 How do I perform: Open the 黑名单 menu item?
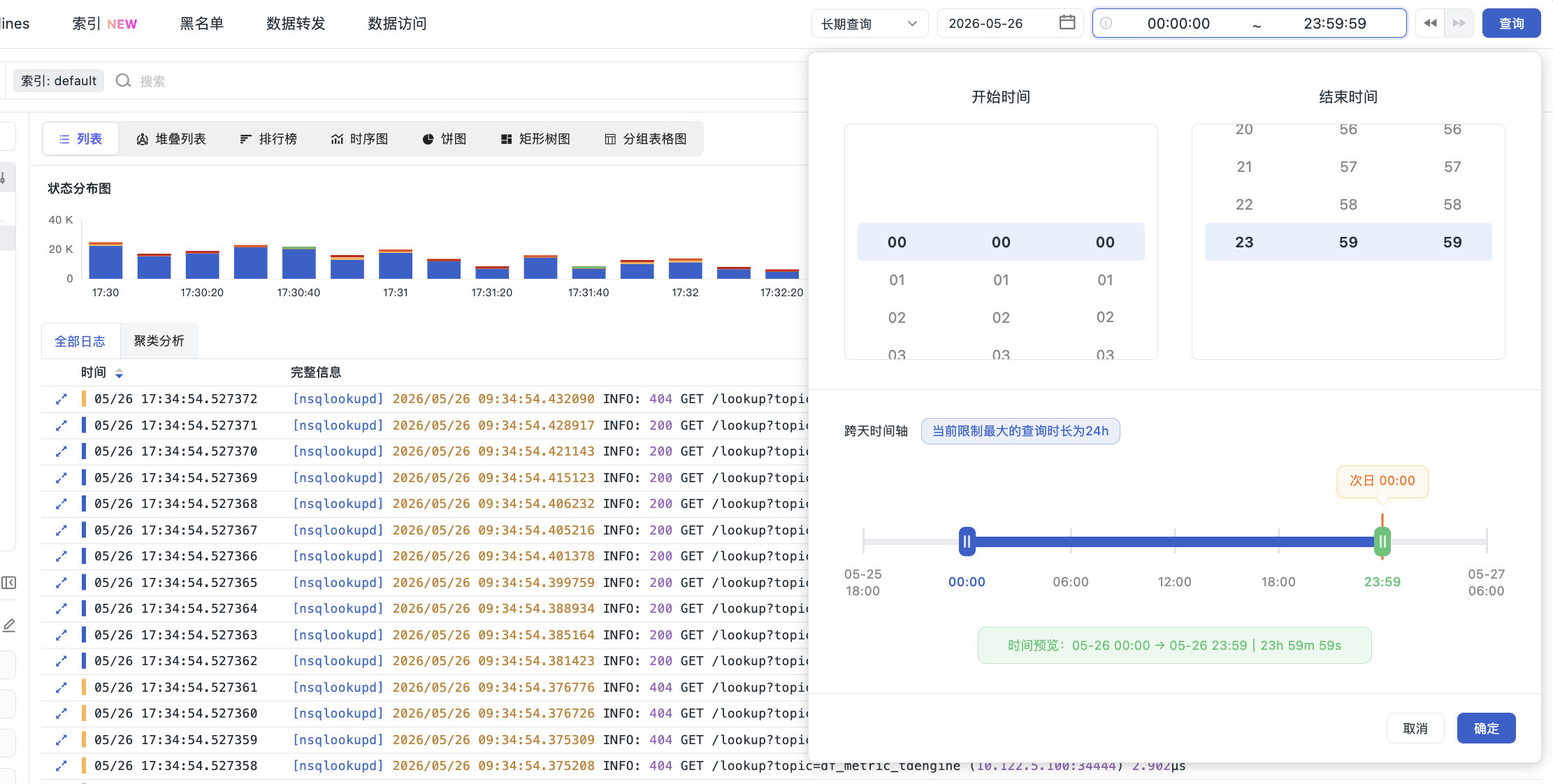coord(202,24)
